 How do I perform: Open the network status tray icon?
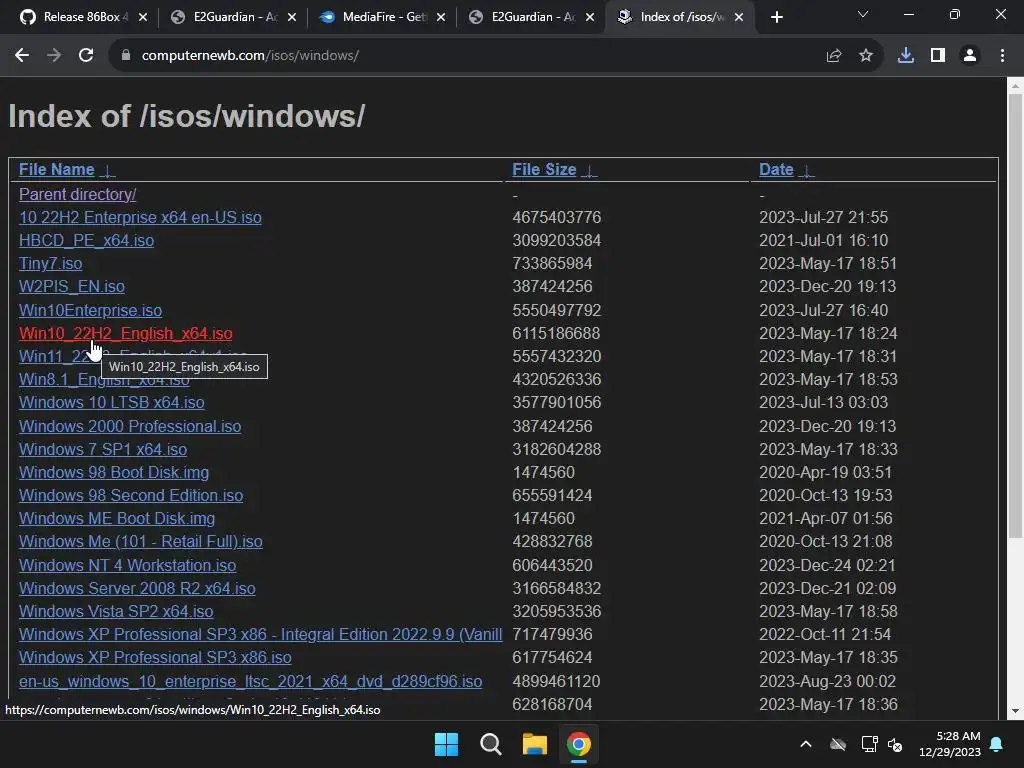coord(869,744)
